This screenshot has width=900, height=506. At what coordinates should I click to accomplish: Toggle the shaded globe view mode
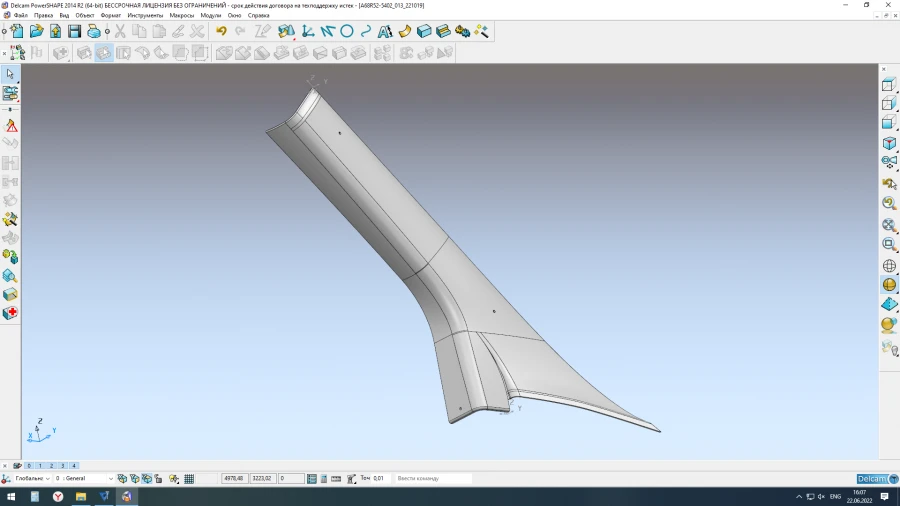coord(889,285)
